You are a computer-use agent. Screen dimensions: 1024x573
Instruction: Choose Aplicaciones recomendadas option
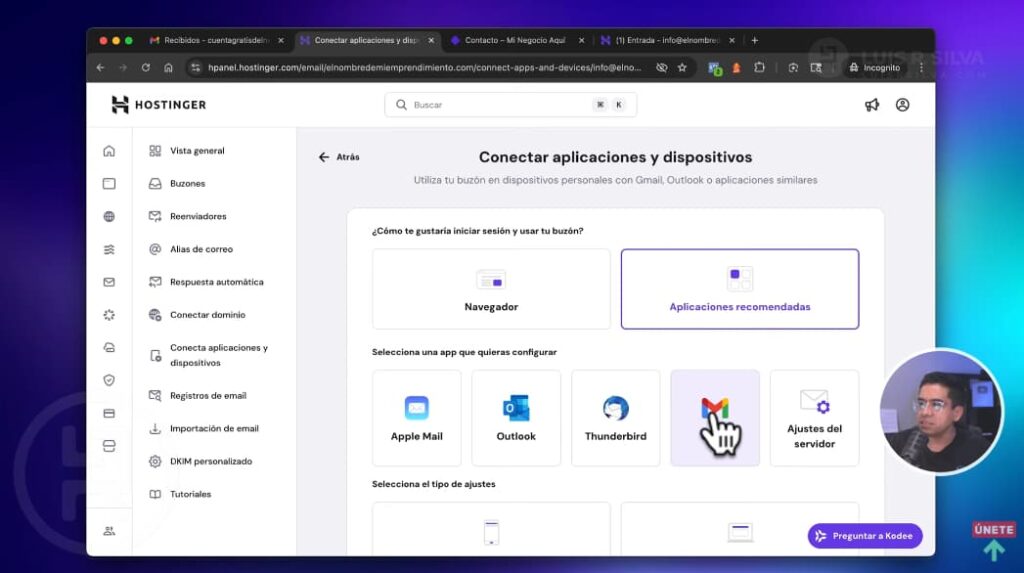click(740, 289)
